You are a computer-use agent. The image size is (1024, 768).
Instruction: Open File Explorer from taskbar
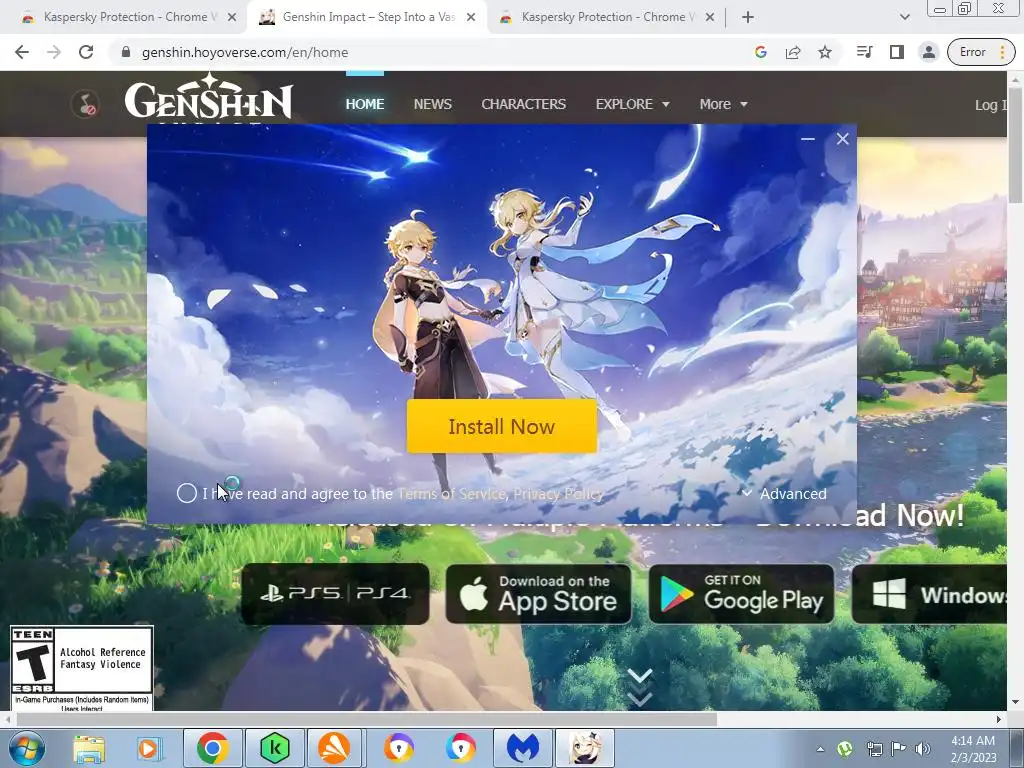(x=89, y=748)
